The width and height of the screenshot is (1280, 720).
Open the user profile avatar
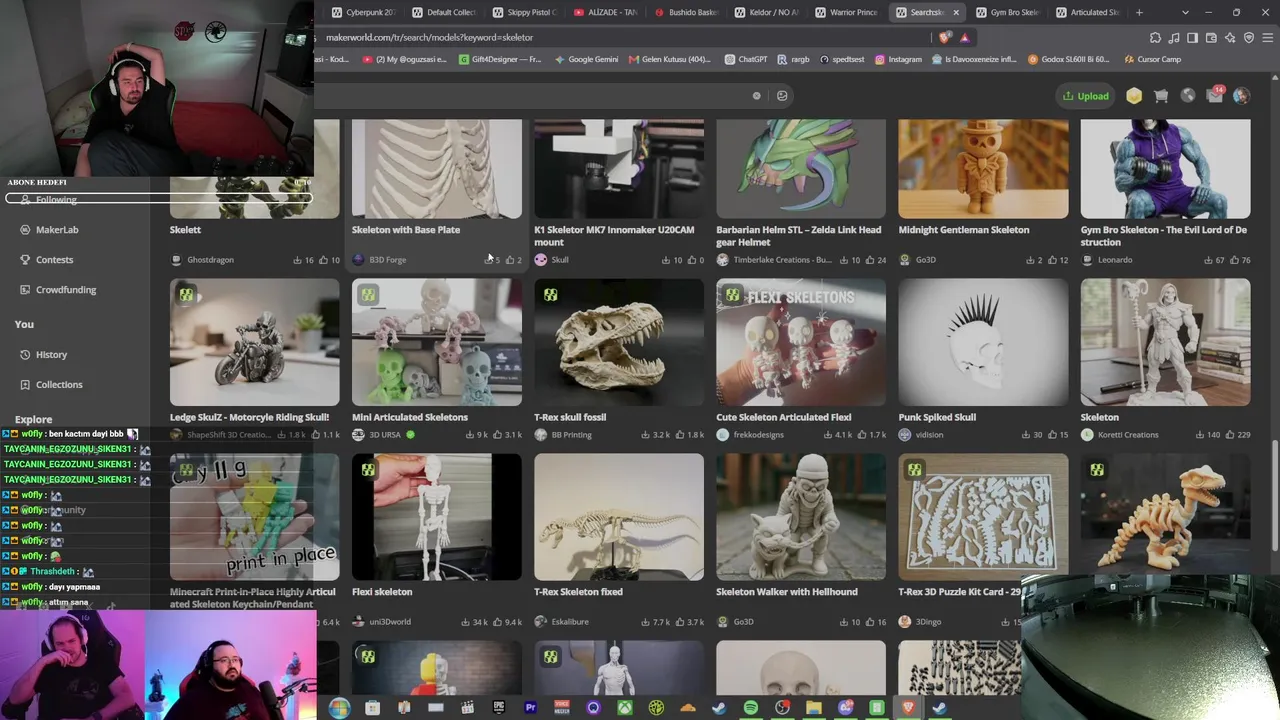point(1241,96)
